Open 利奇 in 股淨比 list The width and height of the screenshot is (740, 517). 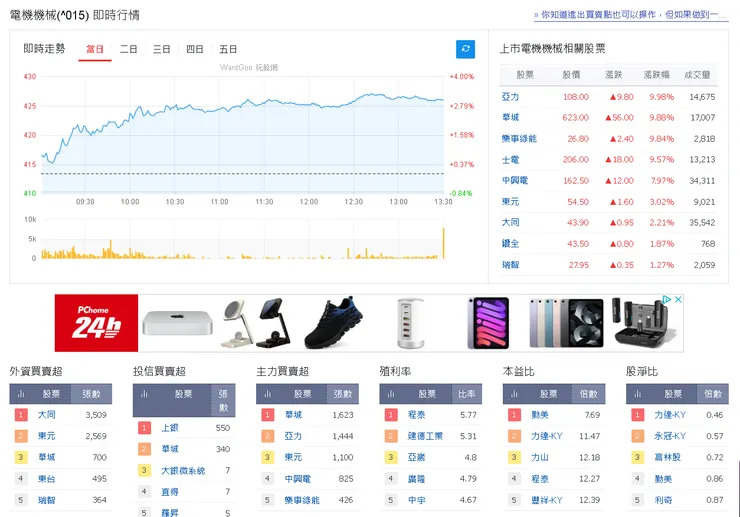663,500
